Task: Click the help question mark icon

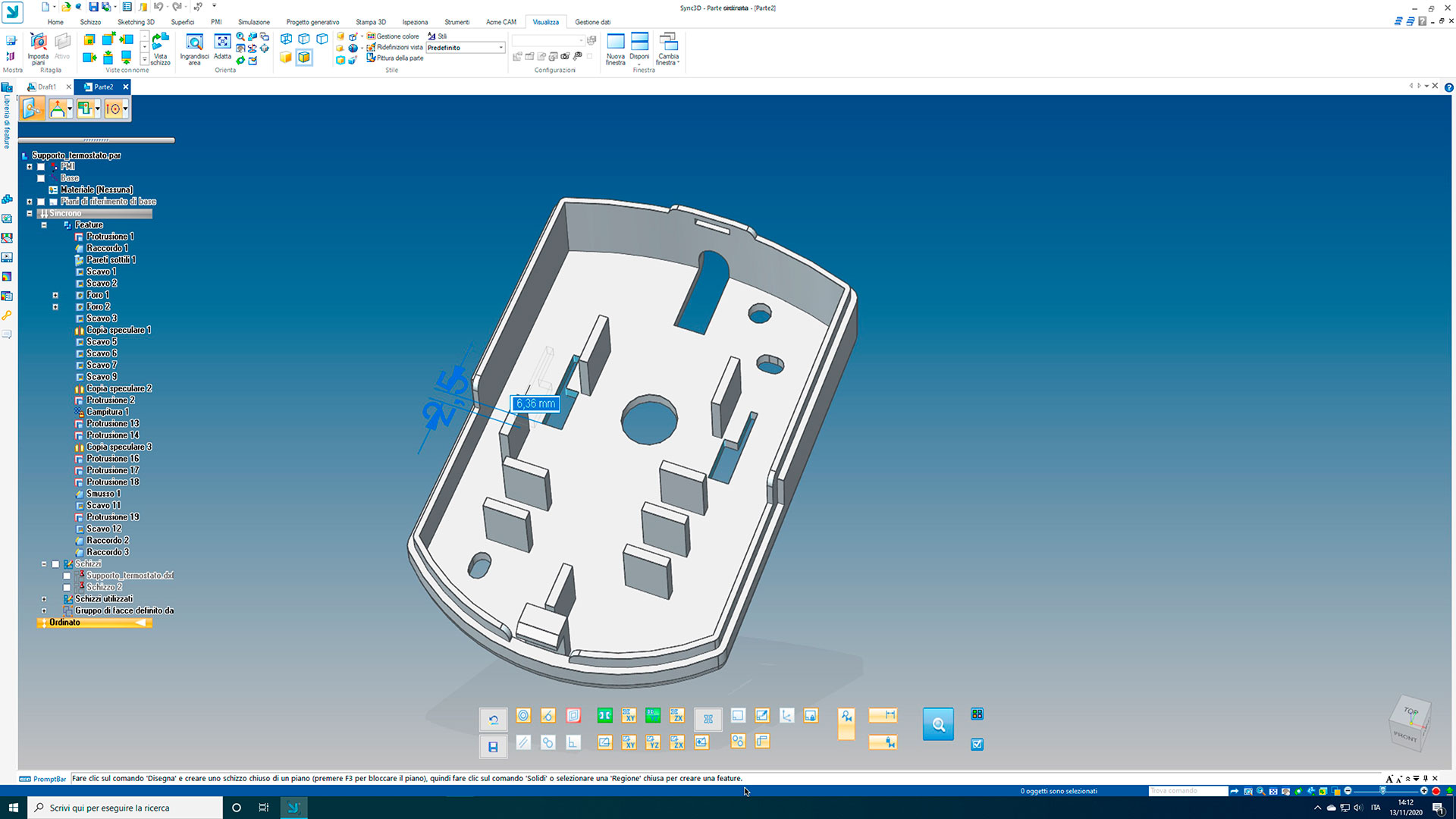Action: click(x=1448, y=87)
